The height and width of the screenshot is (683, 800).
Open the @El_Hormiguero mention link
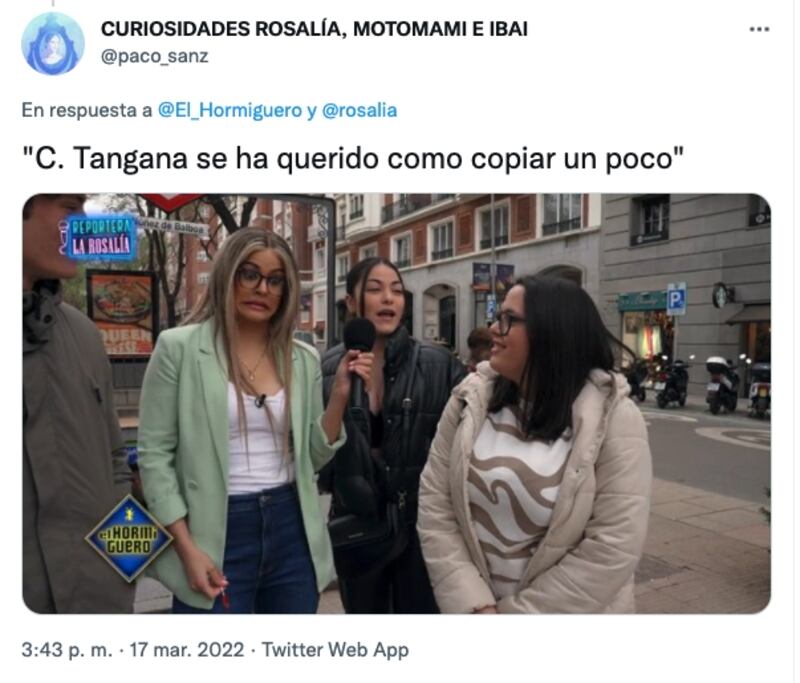tap(230, 111)
